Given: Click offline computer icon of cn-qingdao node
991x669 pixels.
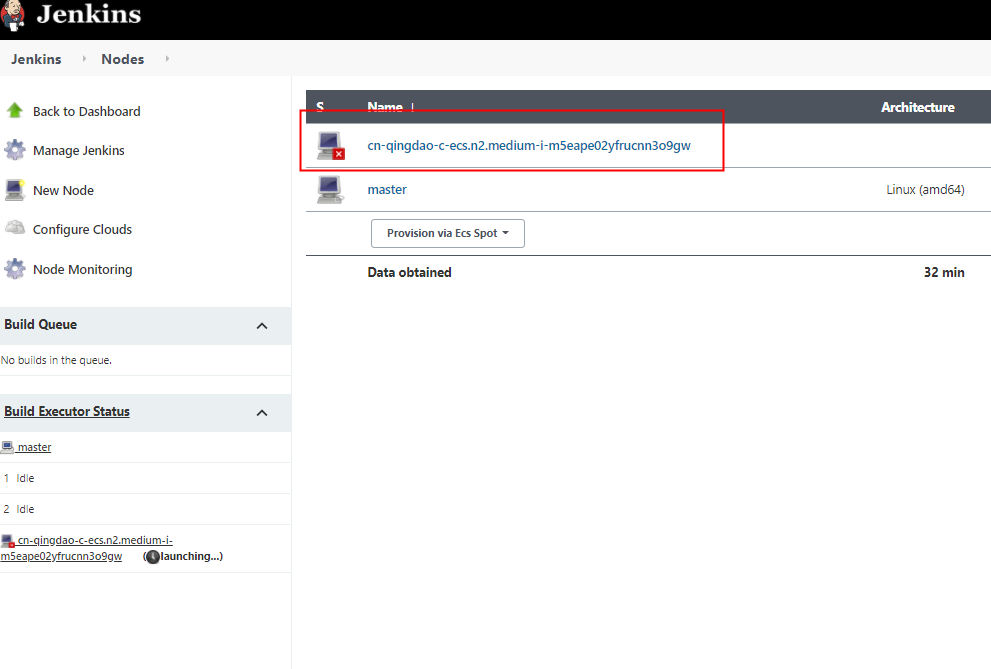Looking at the screenshot, I should pyautogui.click(x=331, y=145).
